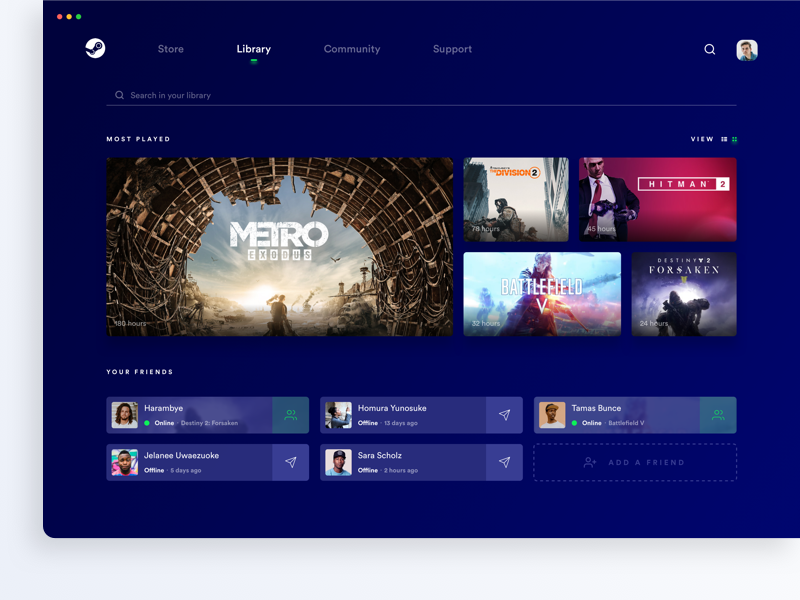
Task: Open the Hitman 2 game card
Action: pos(658,199)
